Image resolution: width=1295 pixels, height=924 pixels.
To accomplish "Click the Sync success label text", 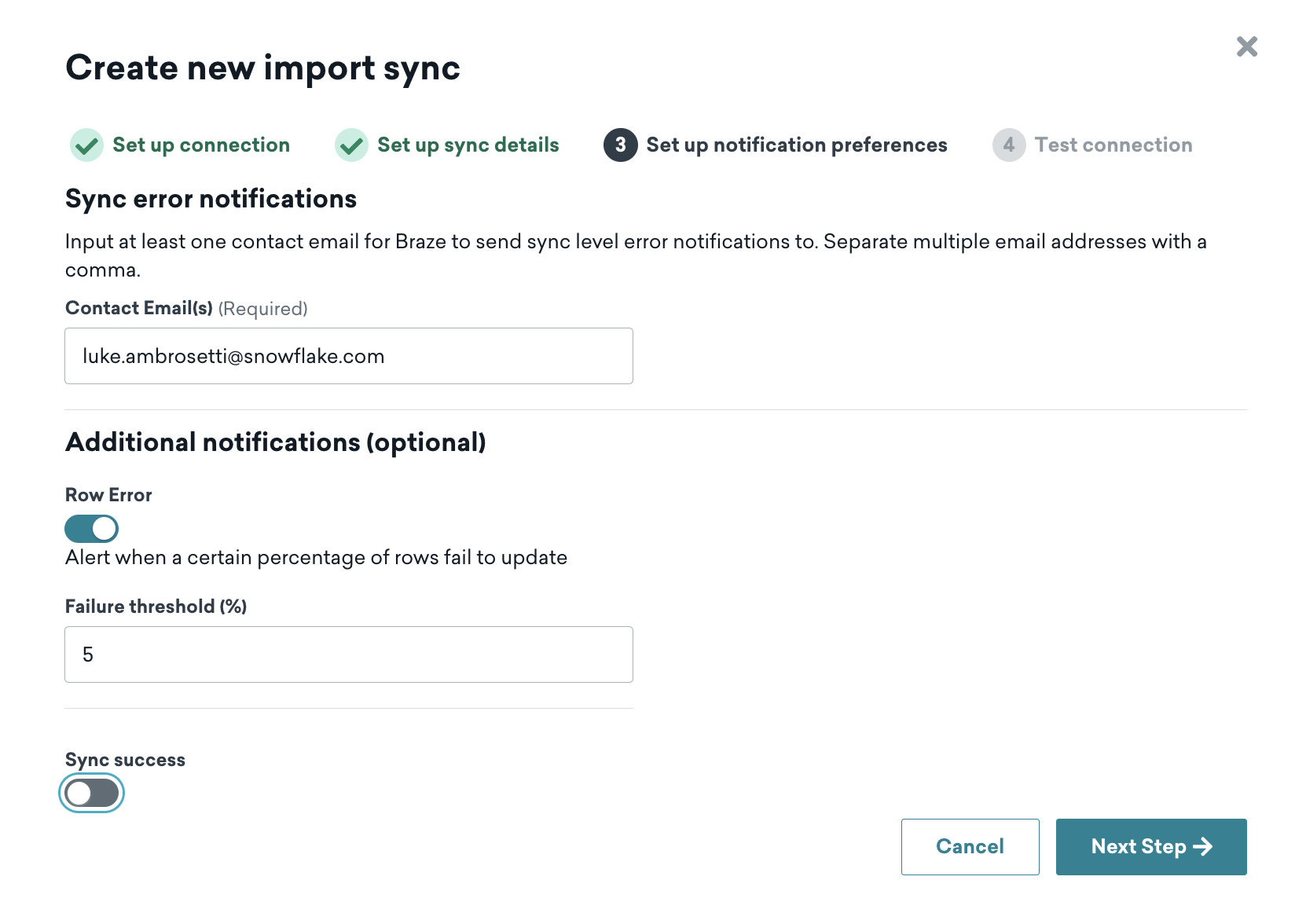I will 125,760.
